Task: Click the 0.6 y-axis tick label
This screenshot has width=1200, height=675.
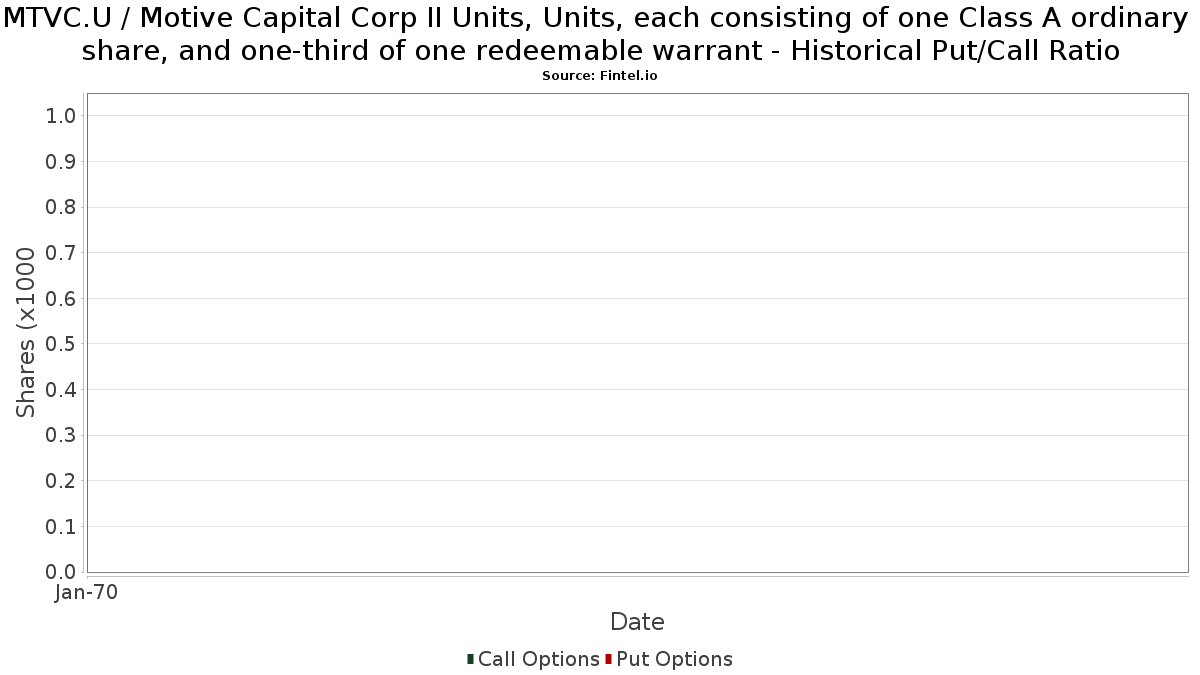Action: [x=61, y=299]
